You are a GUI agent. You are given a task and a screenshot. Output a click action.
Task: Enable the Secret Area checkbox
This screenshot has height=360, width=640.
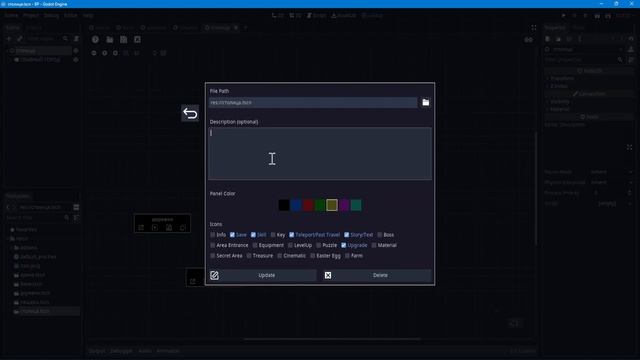point(213,256)
